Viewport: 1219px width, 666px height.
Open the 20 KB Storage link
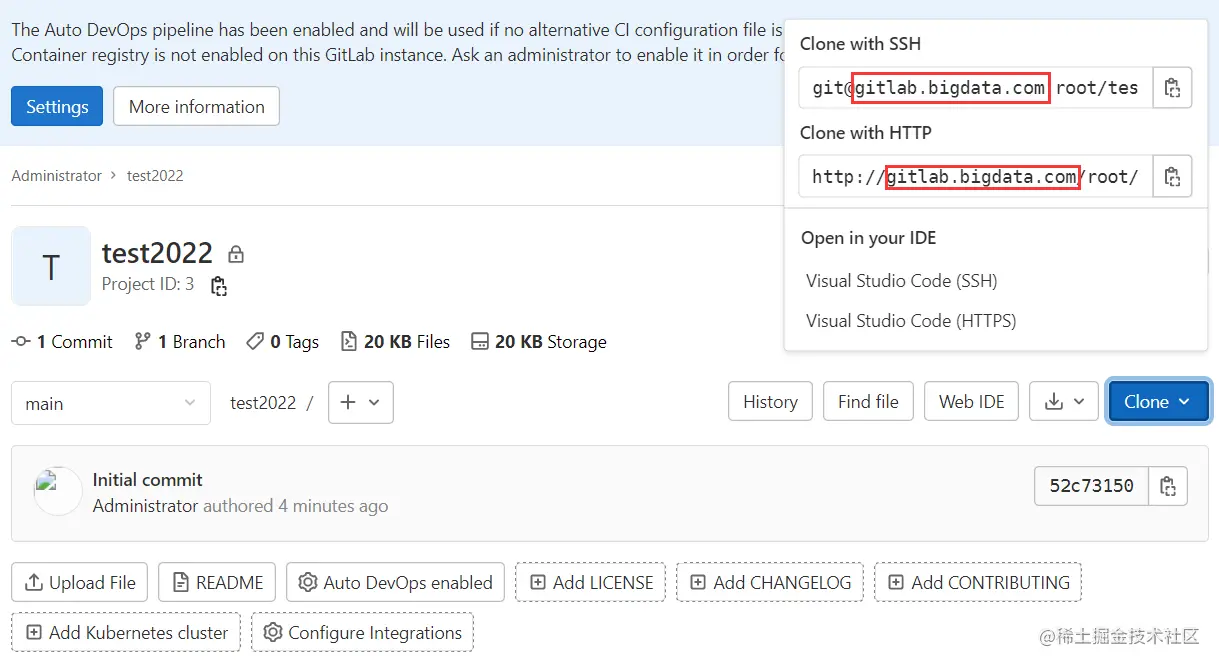point(539,342)
